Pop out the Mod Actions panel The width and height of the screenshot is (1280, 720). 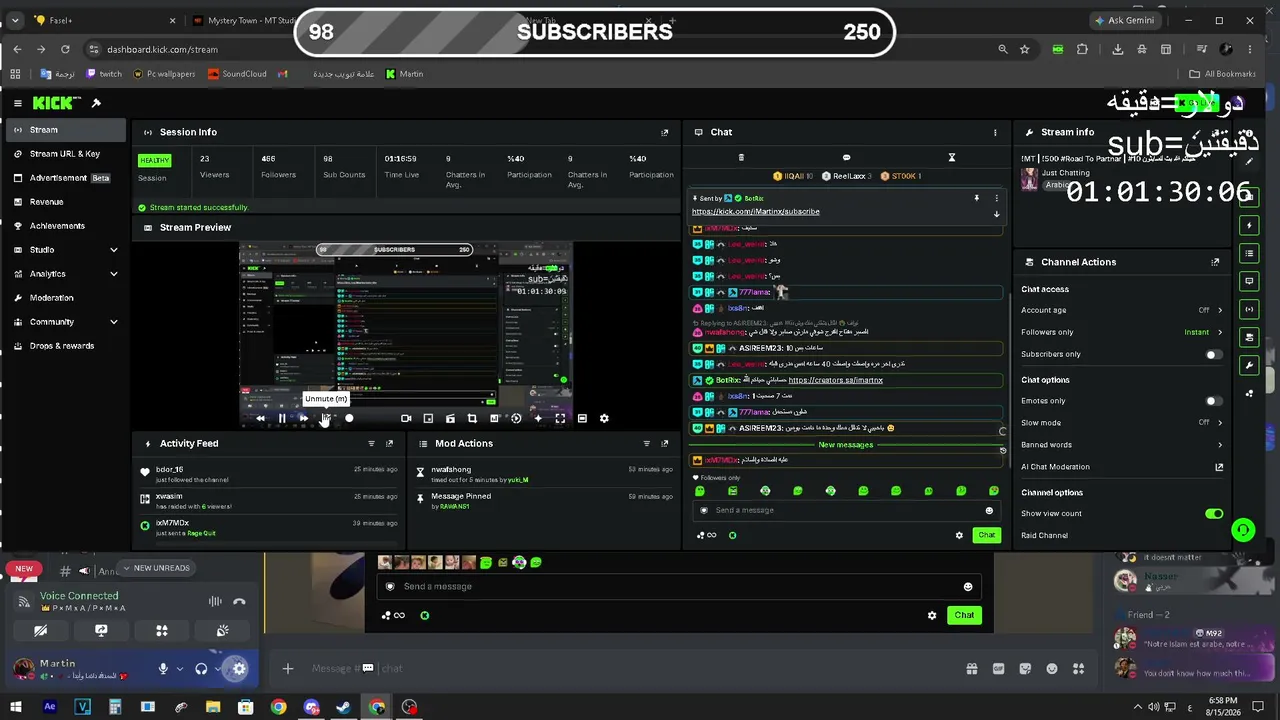665,444
